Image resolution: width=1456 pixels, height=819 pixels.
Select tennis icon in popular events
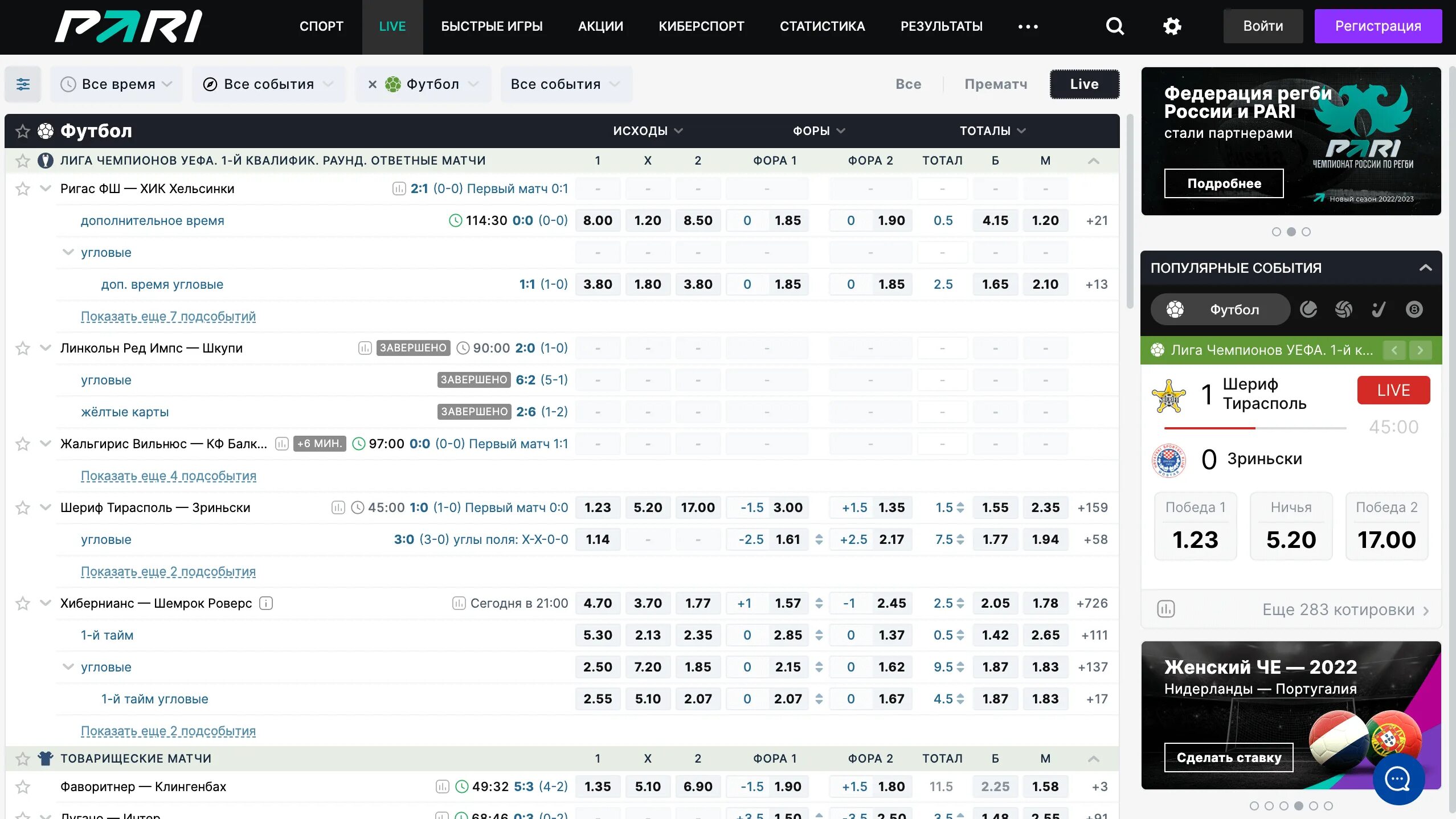[1308, 309]
